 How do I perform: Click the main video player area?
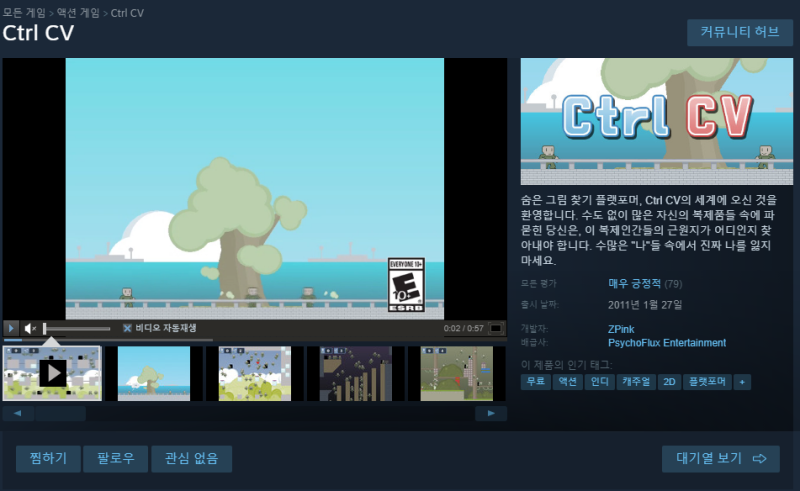point(255,189)
